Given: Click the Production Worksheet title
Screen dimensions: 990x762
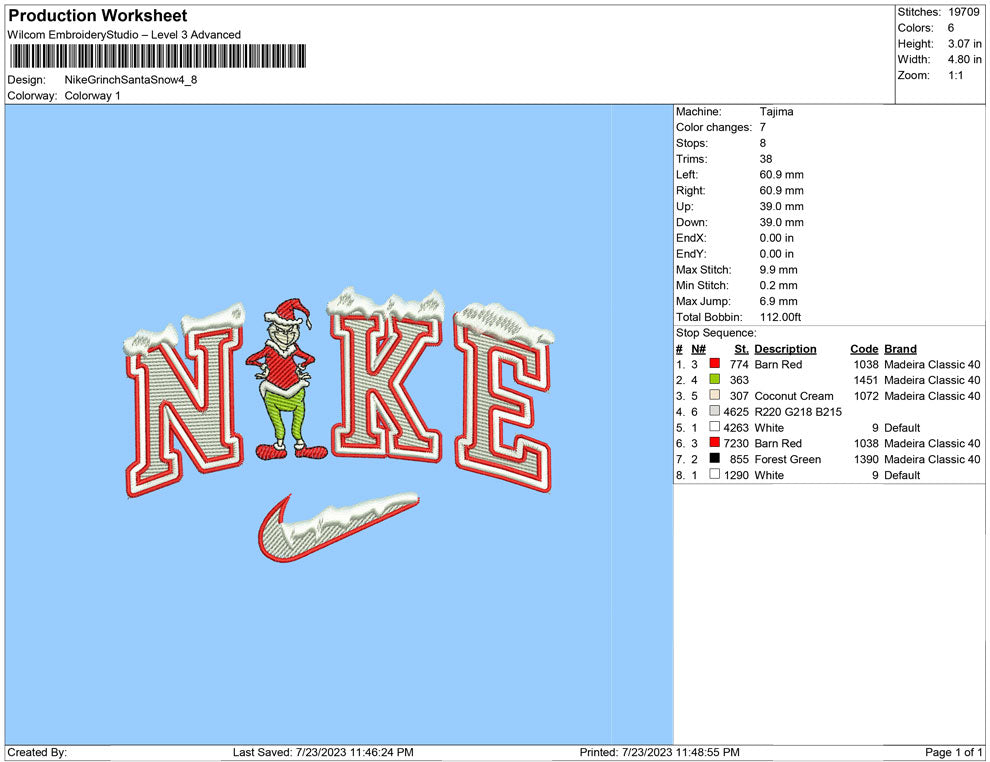Looking at the screenshot, I should click(x=97, y=16).
